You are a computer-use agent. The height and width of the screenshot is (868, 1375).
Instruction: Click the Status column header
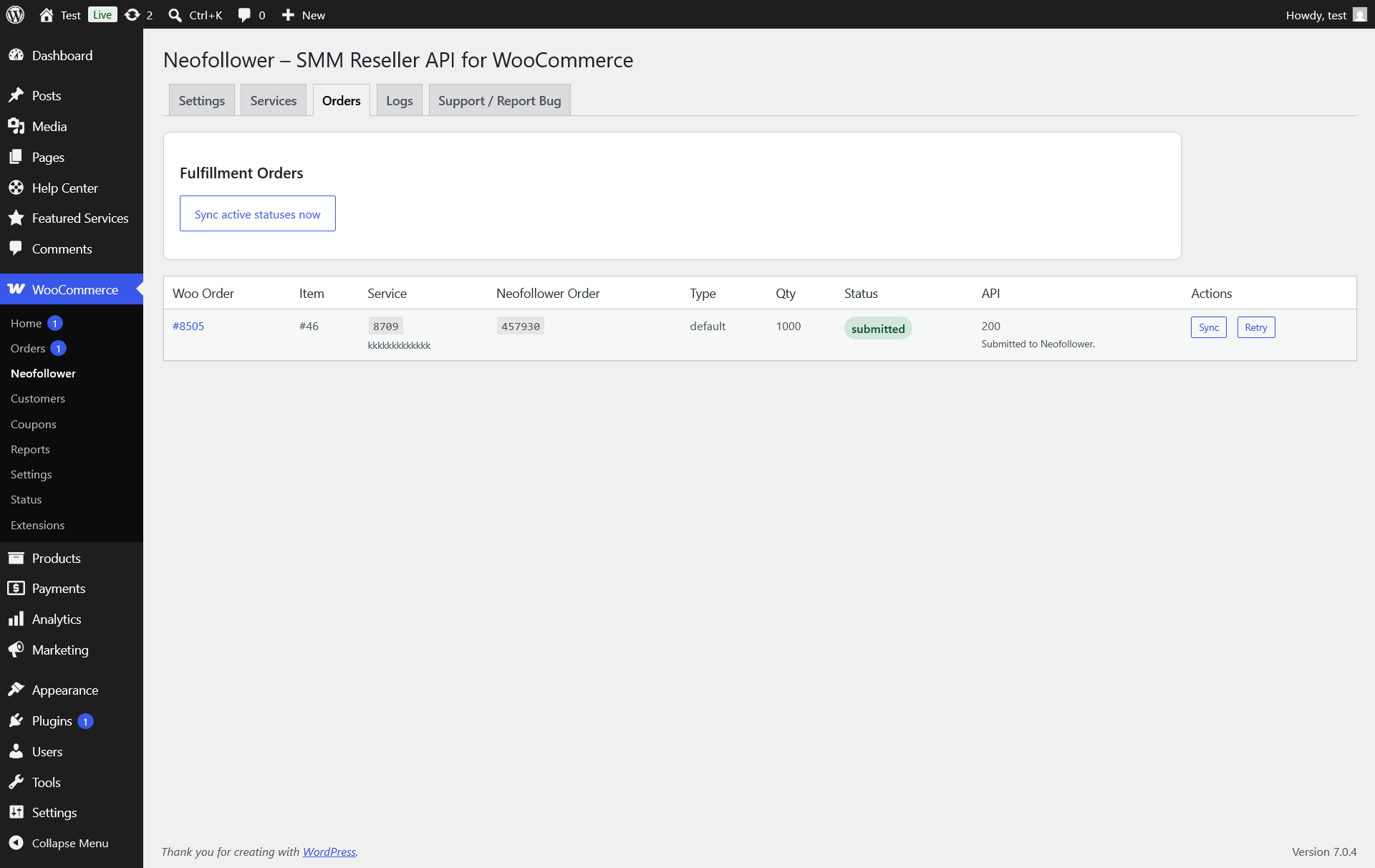coord(861,293)
